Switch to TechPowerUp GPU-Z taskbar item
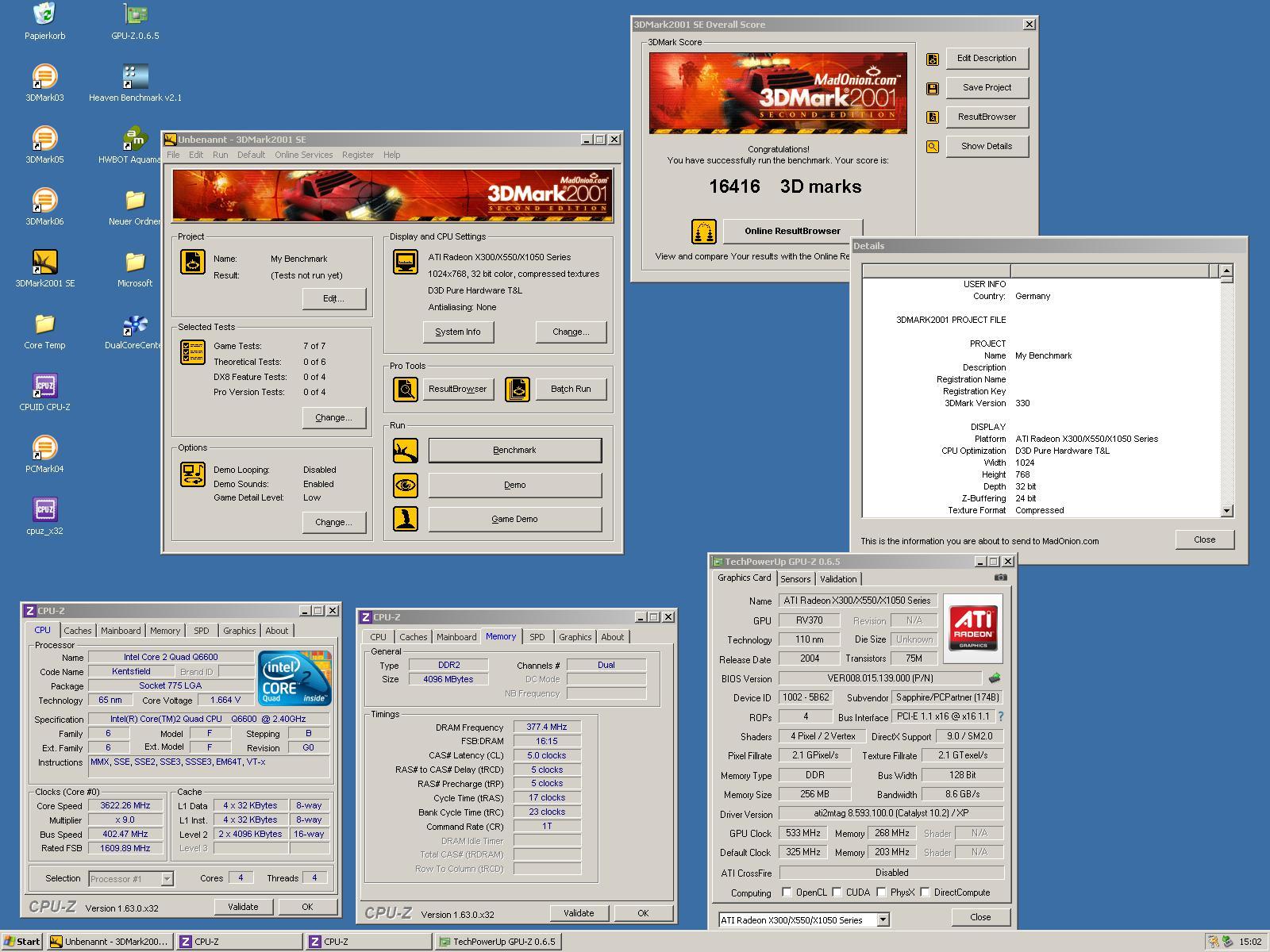 point(498,942)
